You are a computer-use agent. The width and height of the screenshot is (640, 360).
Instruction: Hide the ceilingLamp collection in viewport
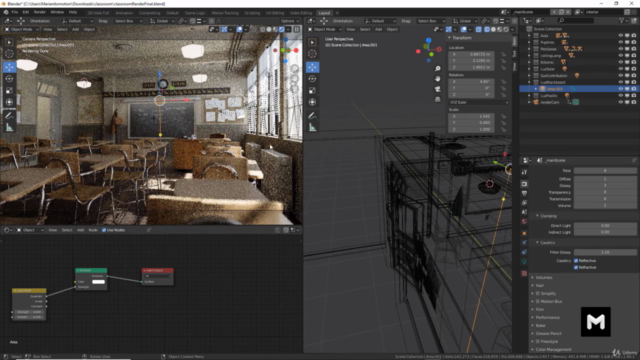click(x=620, y=56)
